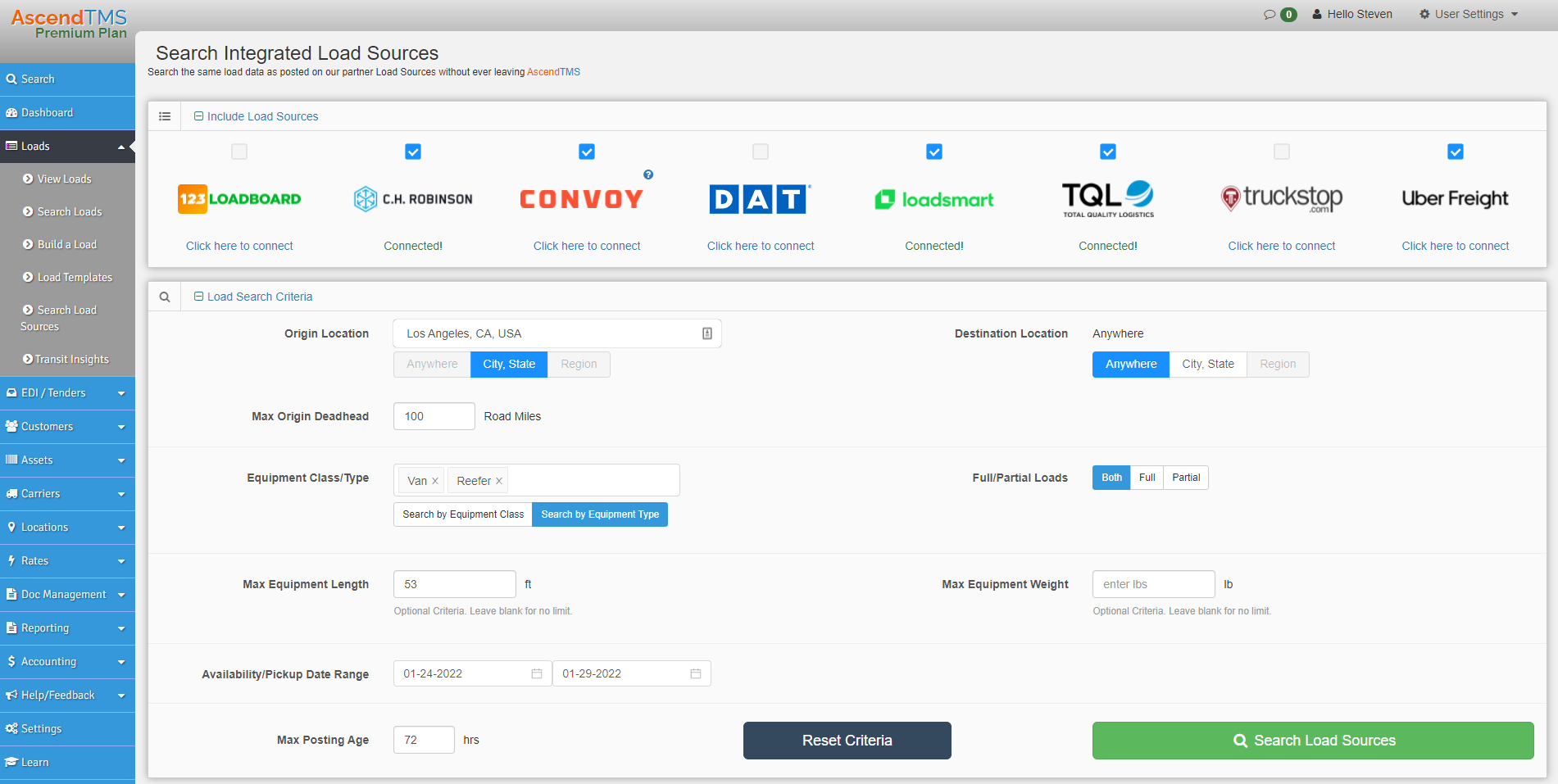
Task: Open Load Templates in the sidebar
Action: (x=75, y=278)
